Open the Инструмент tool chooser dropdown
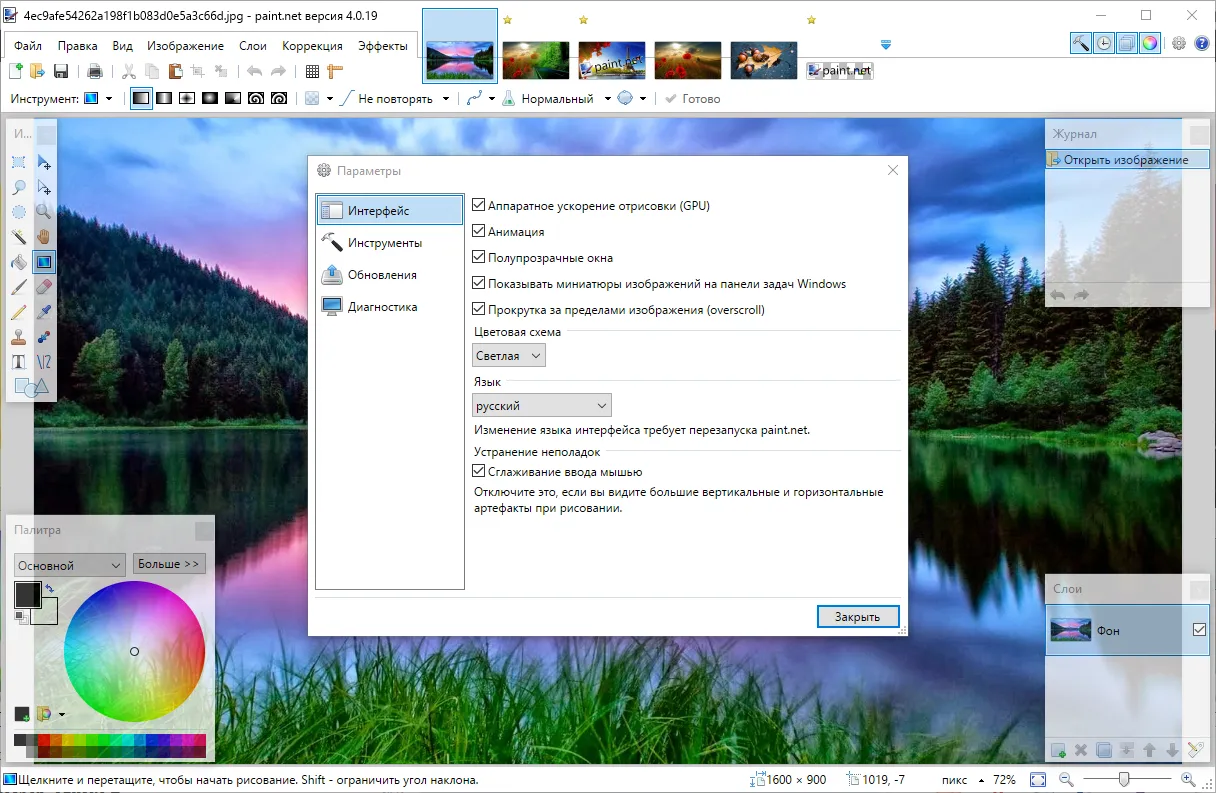Screen dimensions: 1216x793 pos(99,99)
